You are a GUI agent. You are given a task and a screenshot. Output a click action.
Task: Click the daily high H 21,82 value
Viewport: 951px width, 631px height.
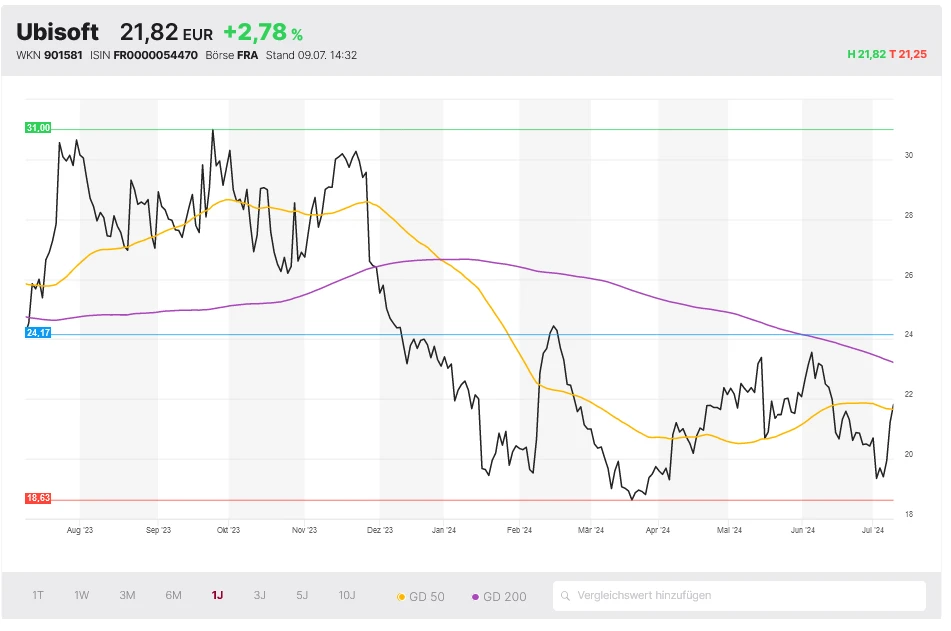coord(866,55)
